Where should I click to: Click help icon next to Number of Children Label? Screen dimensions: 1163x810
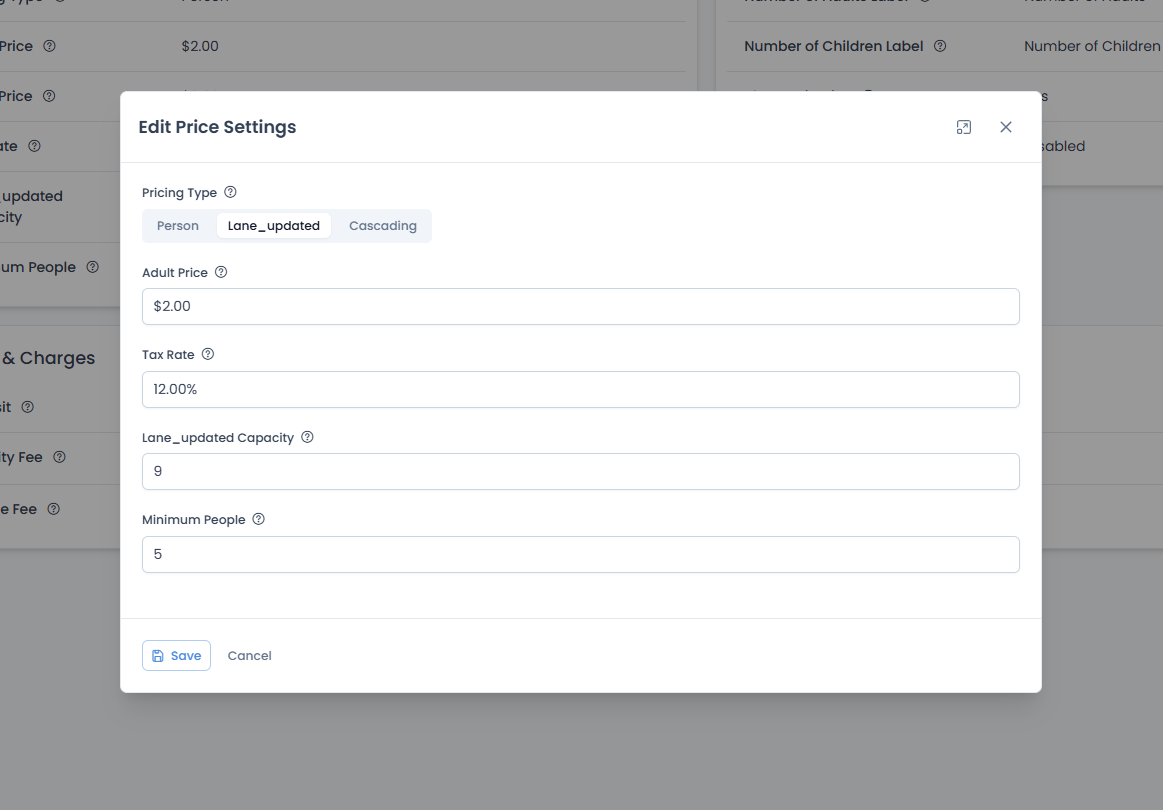pos(940,46)
